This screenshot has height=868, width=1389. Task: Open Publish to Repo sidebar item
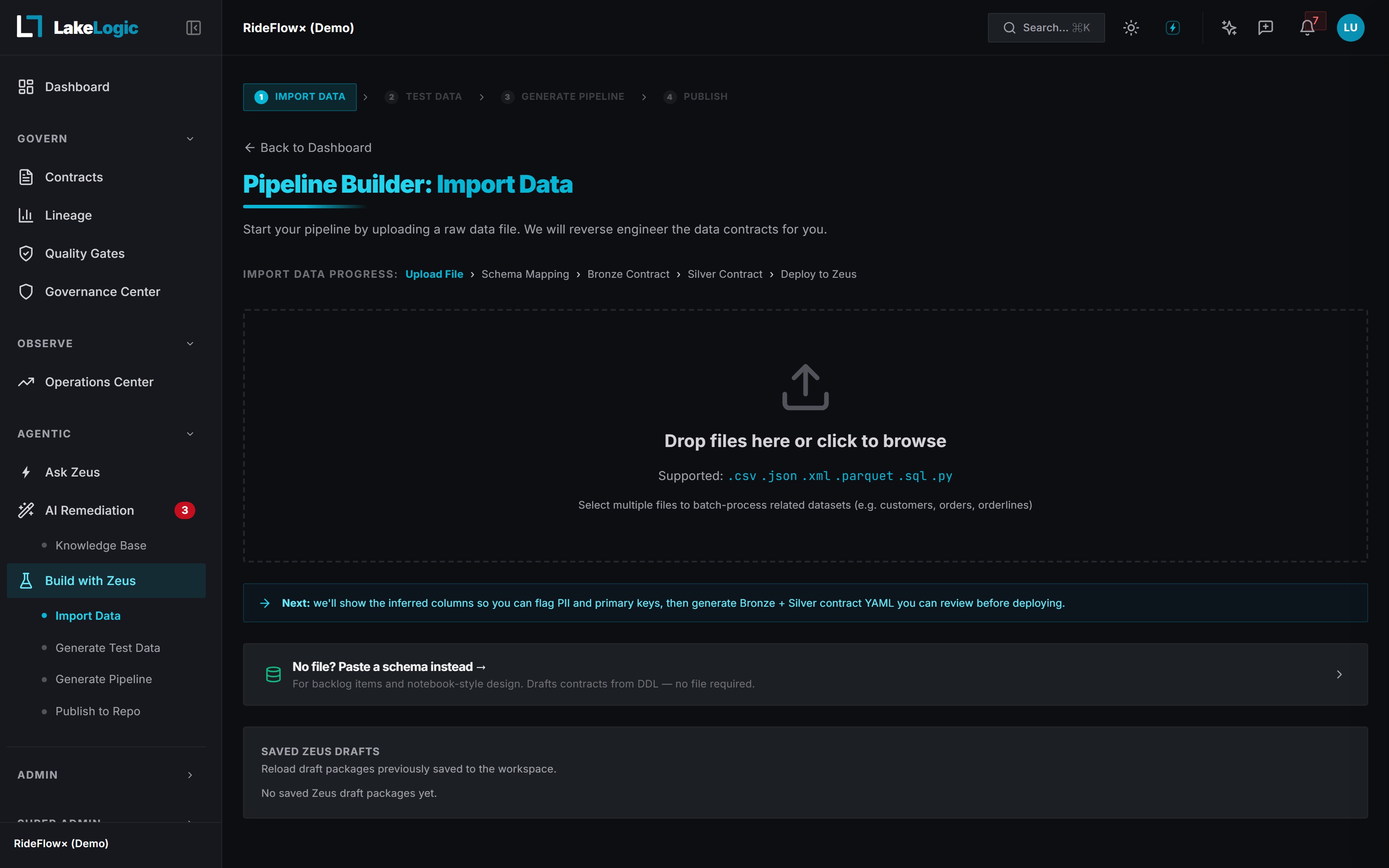click(98, 711)
